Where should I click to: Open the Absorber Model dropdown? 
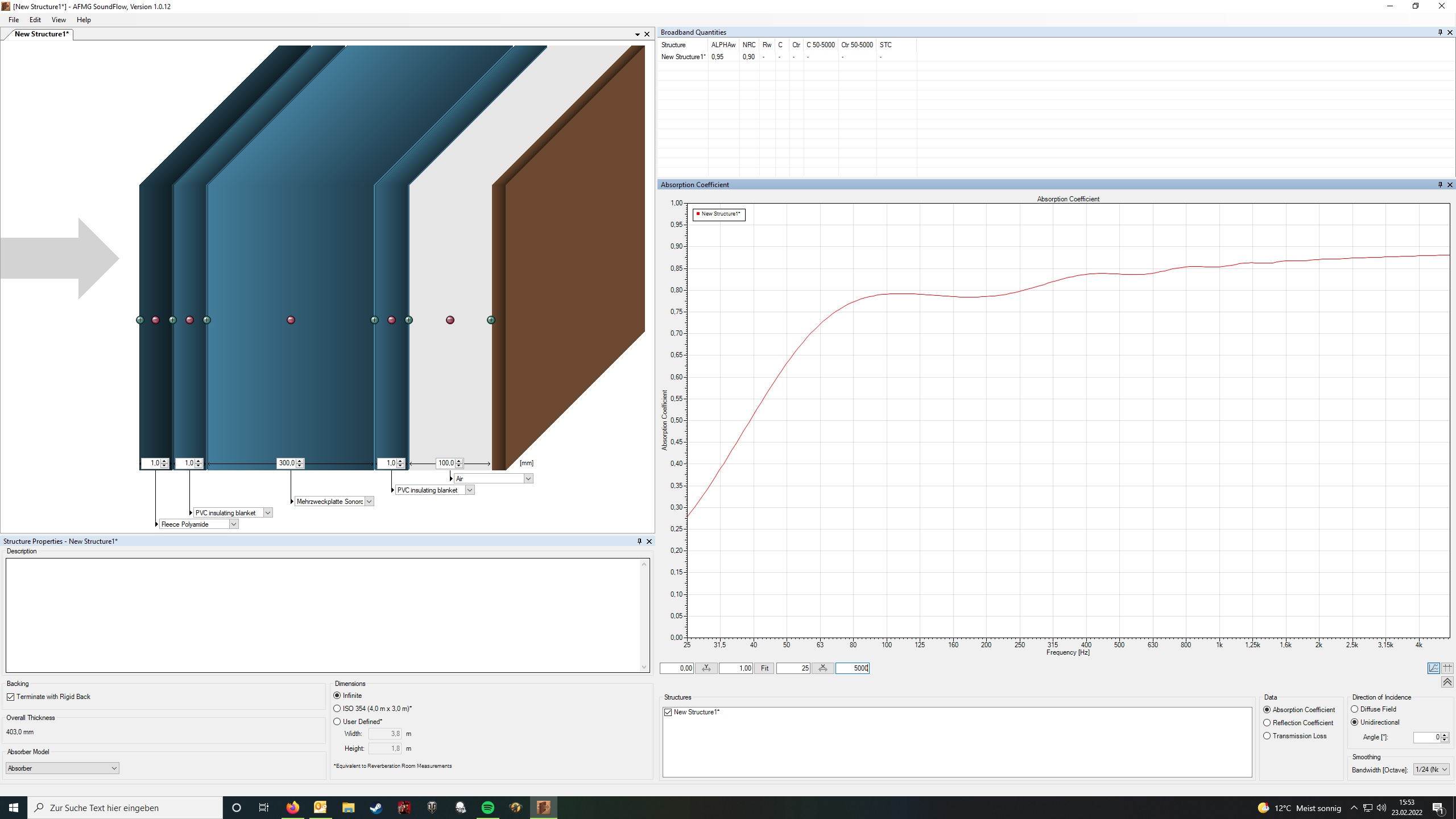pyautogui.click(x=62, y=768)
